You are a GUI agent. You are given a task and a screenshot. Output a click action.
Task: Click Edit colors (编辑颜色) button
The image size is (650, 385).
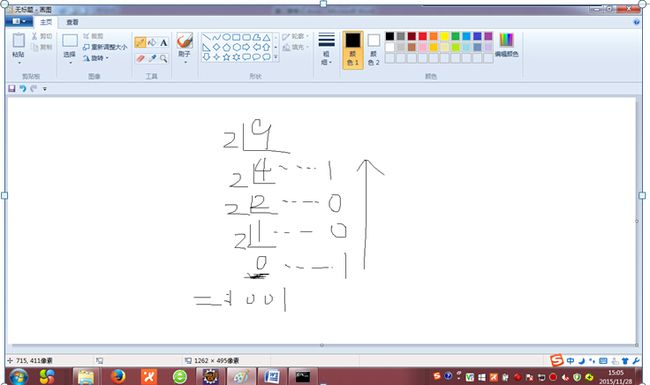[x=507, y=45]
